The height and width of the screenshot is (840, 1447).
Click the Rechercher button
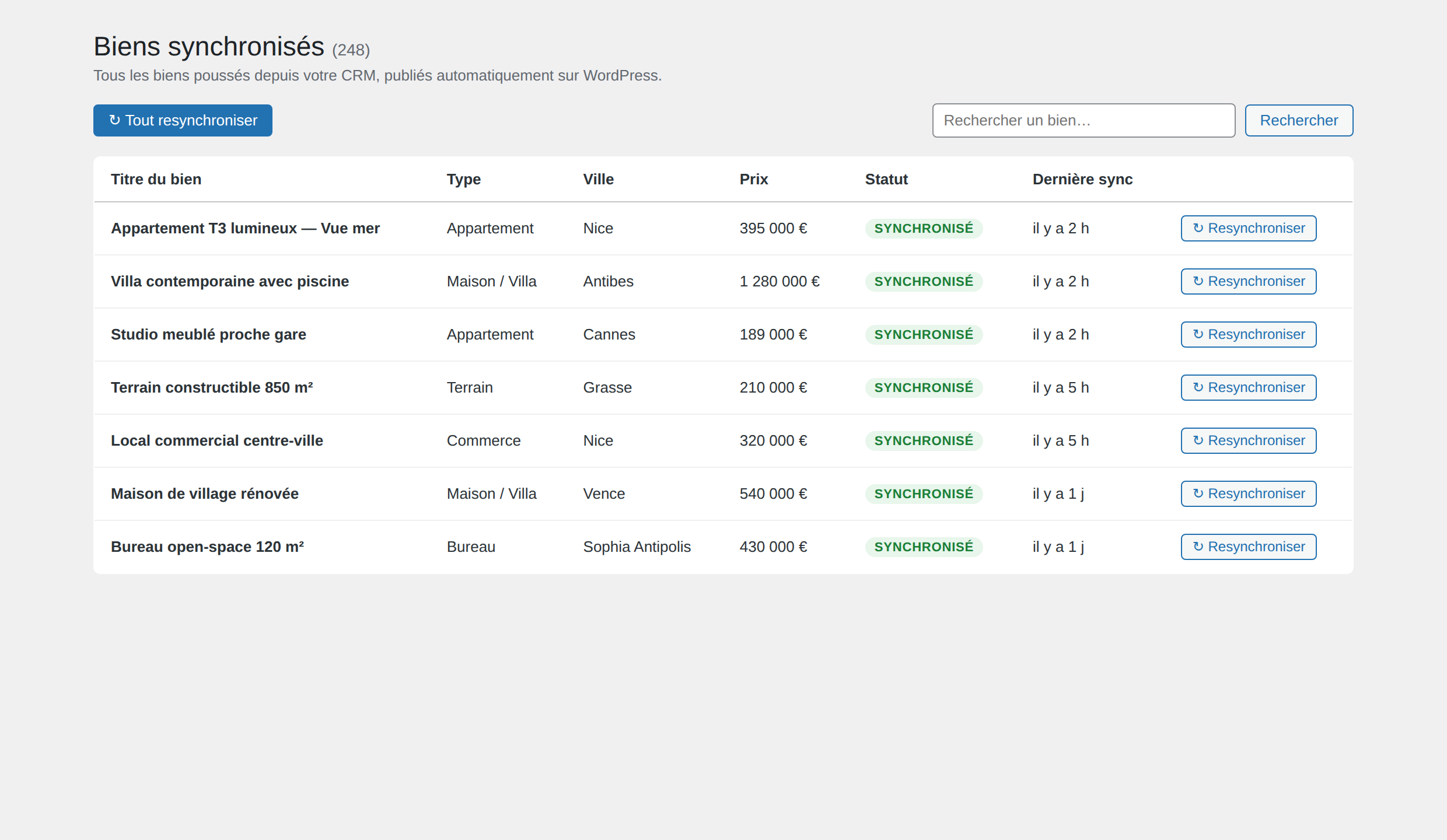(1299, 120)
